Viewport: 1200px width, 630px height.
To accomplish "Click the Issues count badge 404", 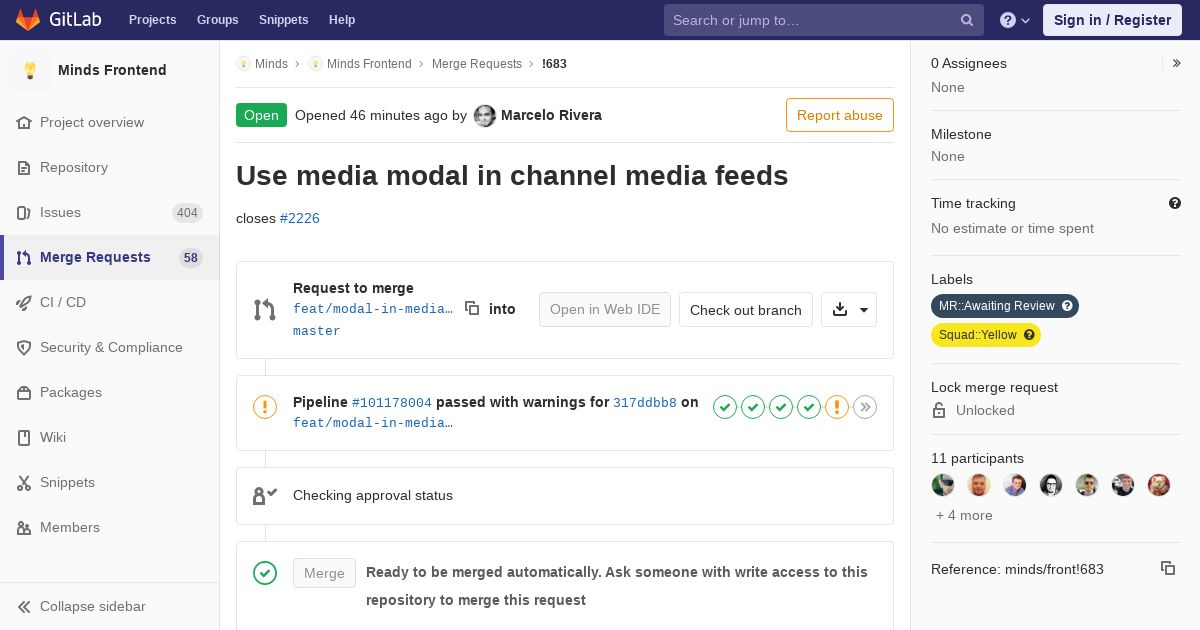I will click(x=187, y=213).
